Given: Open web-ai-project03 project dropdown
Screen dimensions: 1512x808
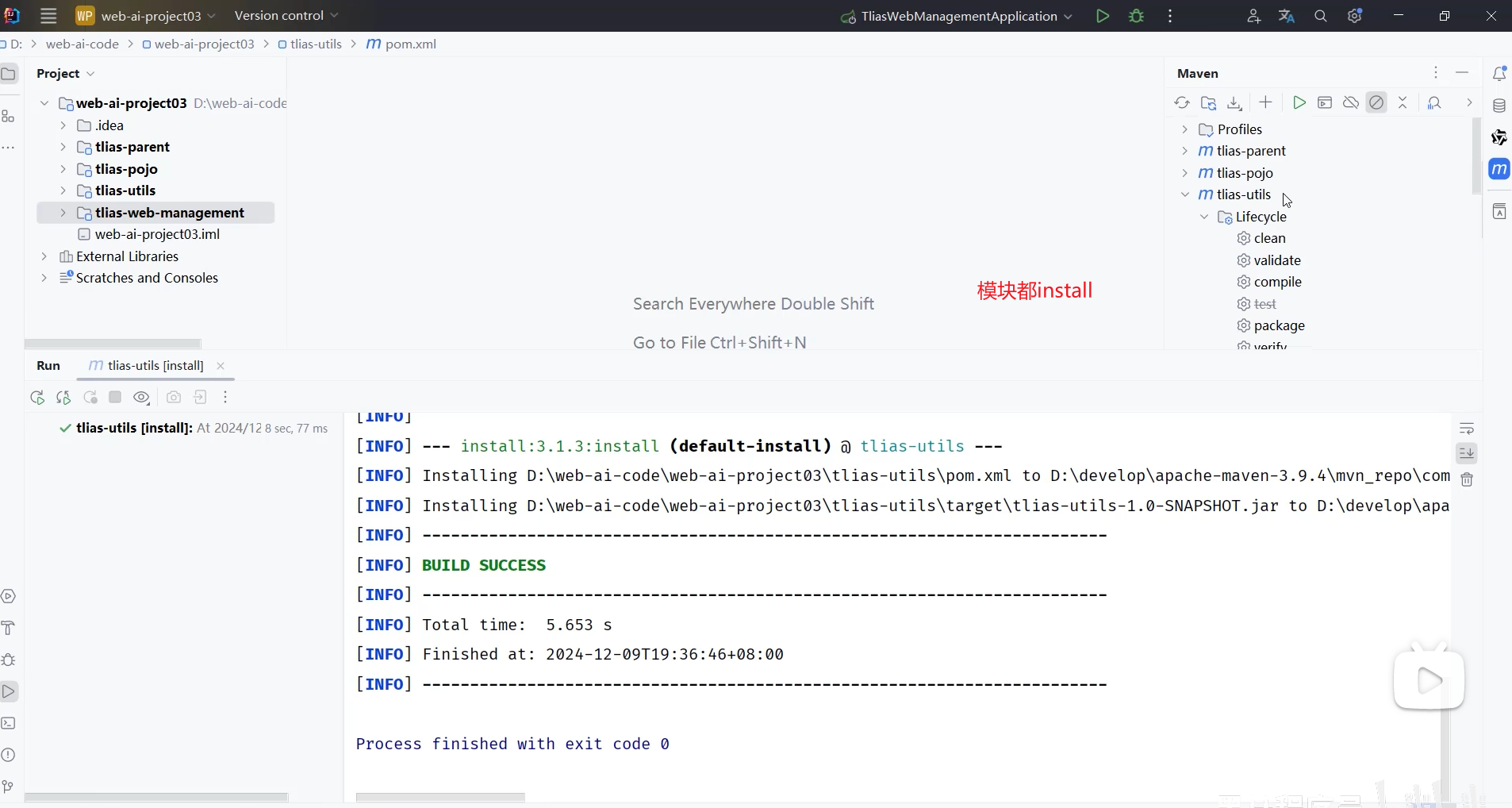Looking at the screenshot, I should 146,16.
